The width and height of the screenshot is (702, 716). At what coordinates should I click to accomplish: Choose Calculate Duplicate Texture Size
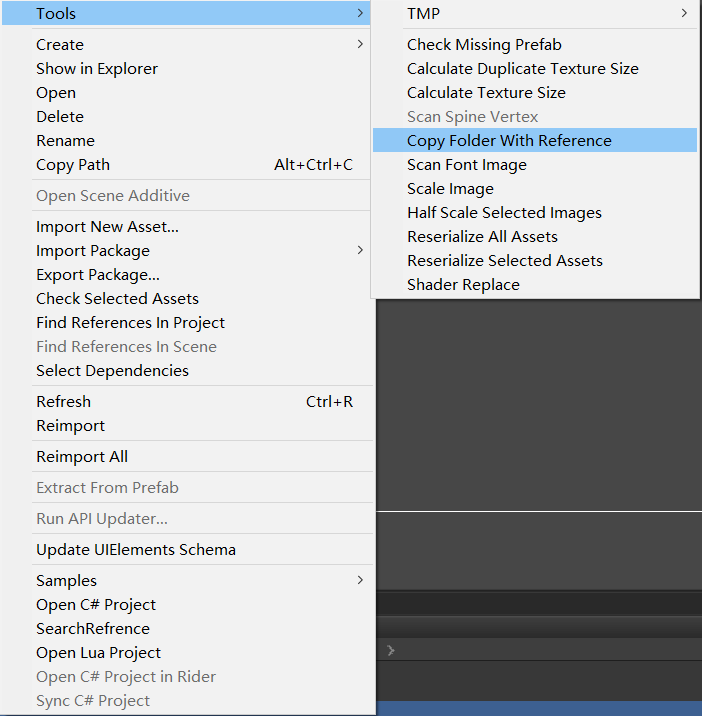(x=522, y=69)
